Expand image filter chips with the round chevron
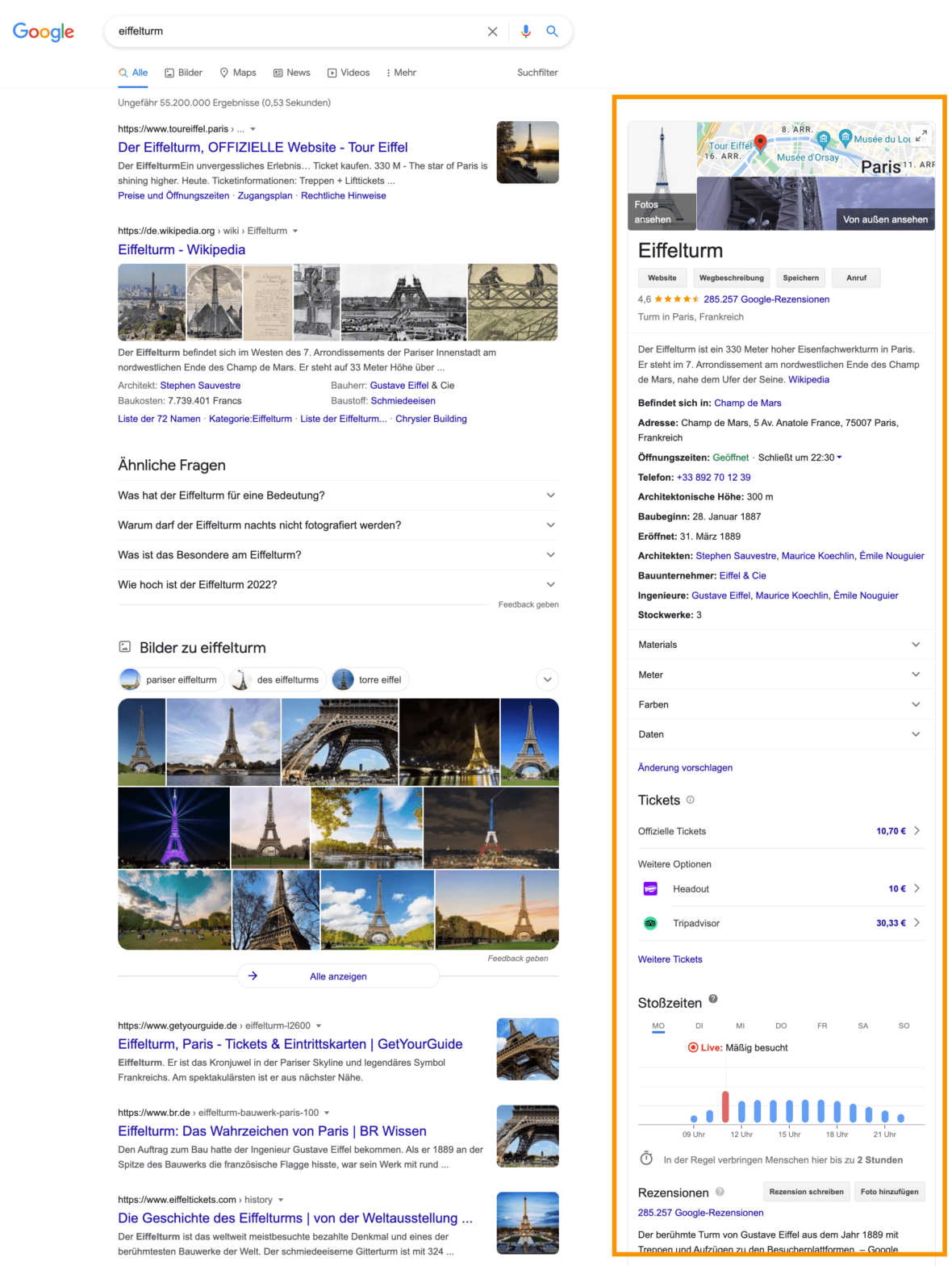952x1266 pixels. click(547, 679)
